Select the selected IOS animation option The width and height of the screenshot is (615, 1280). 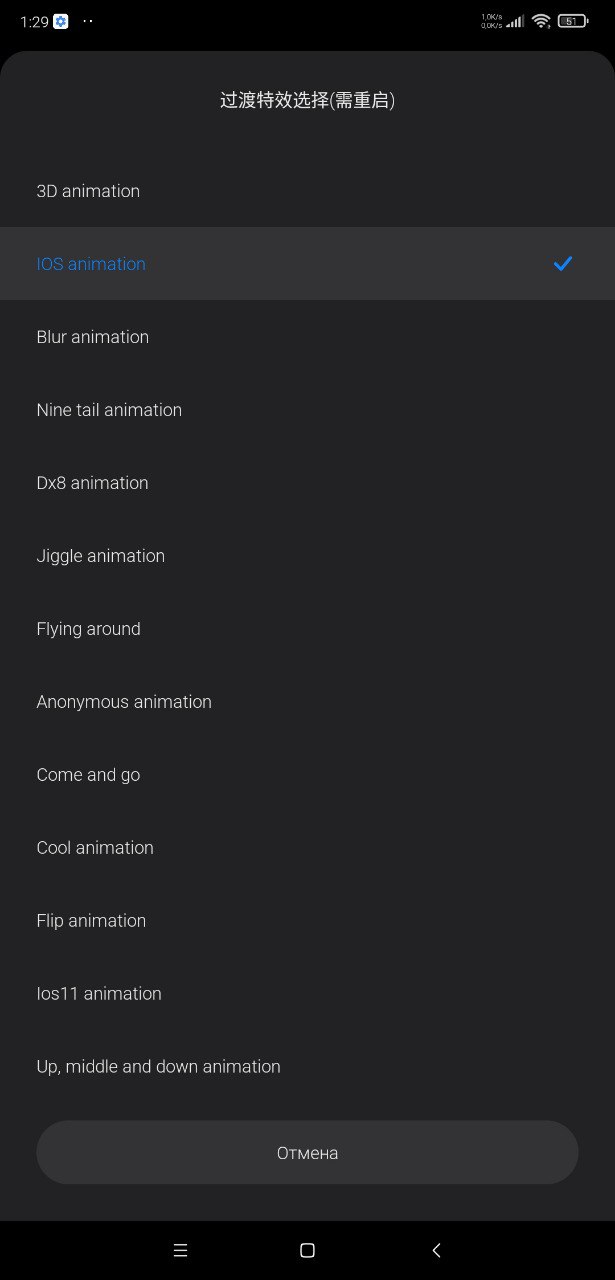click(x=307, y=264)
